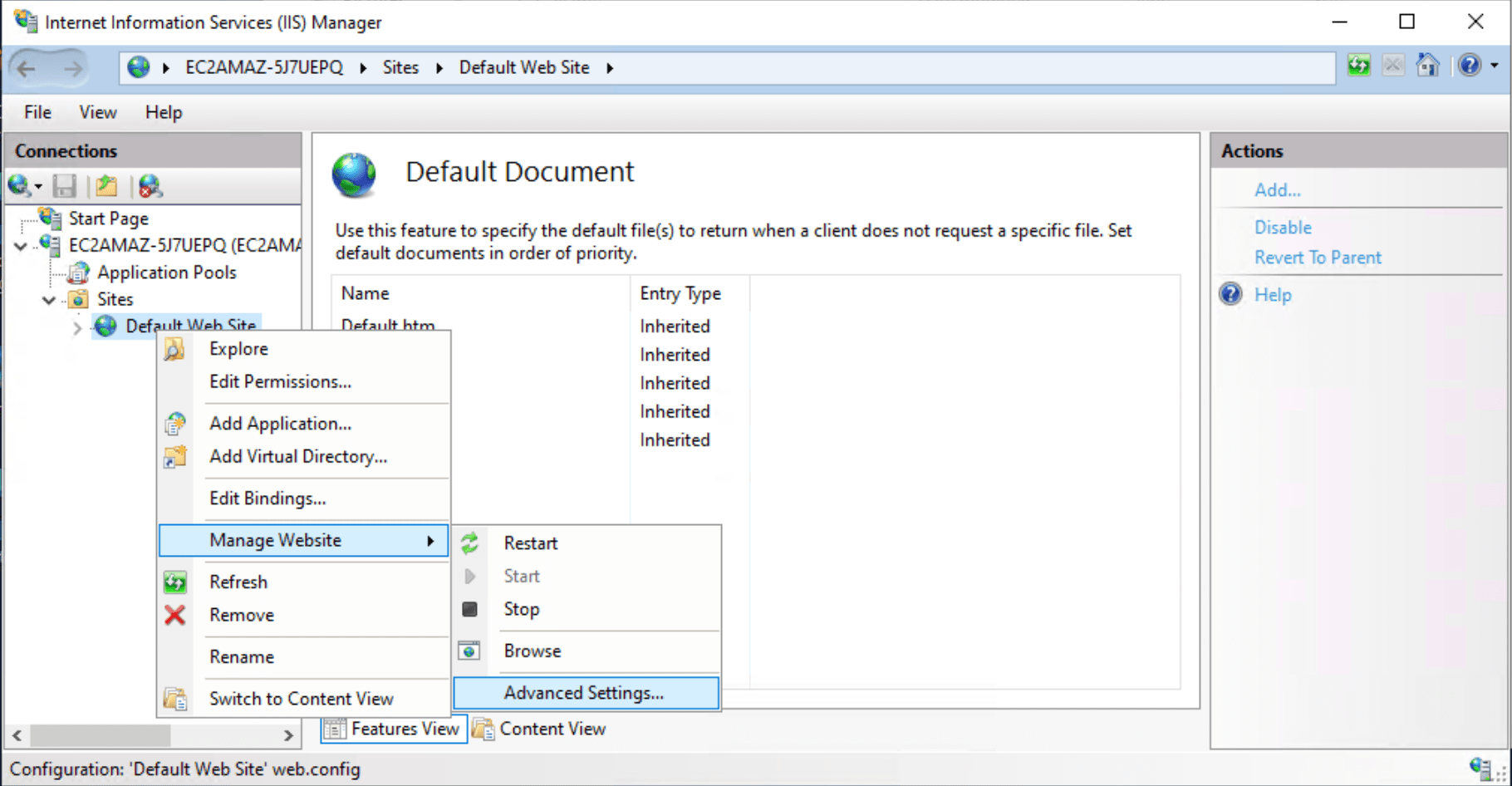The width and height of the screenshot is (1512, 786).
Task: Click Default Web Site in breadcrumb
Action: 524,67
